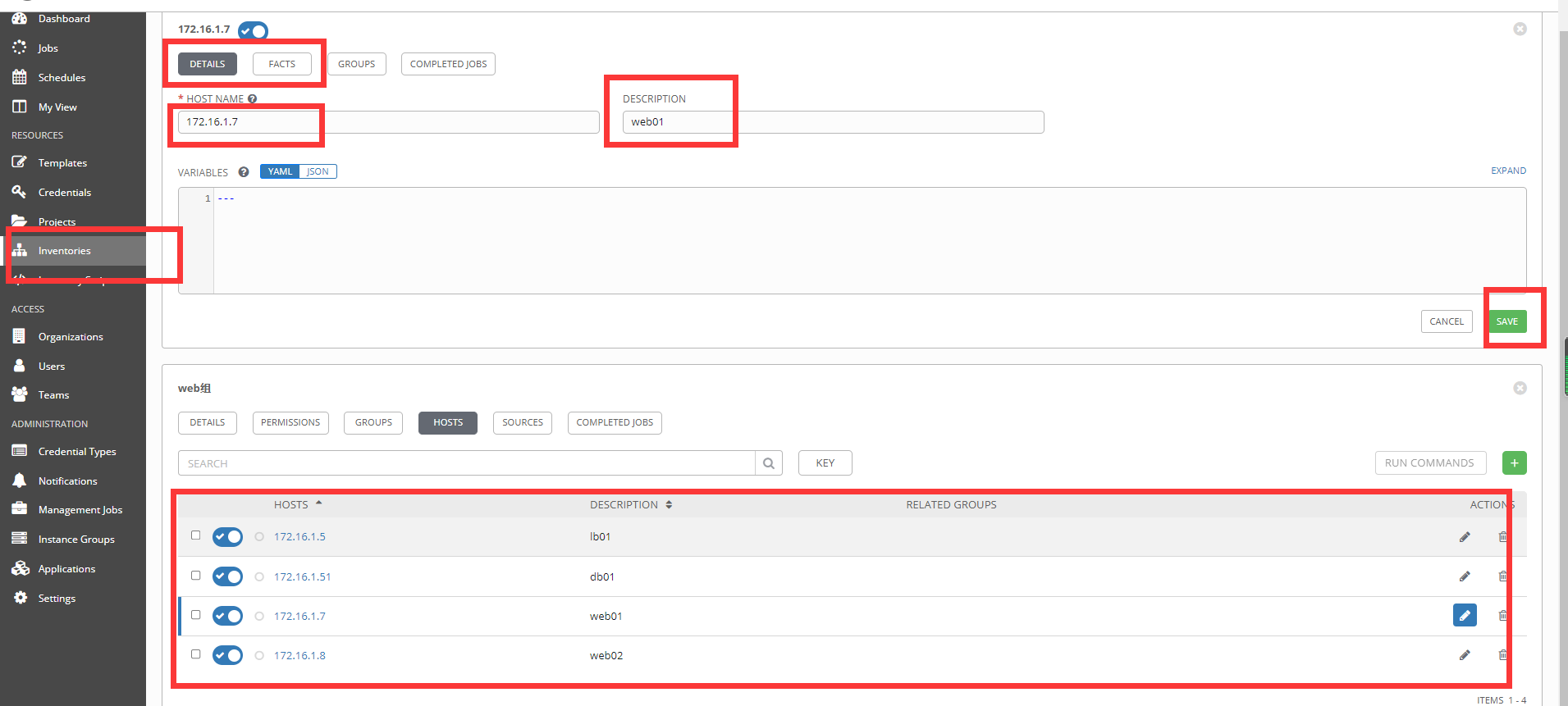
Task: Open Projects in the sidebar
Action: 57,221
